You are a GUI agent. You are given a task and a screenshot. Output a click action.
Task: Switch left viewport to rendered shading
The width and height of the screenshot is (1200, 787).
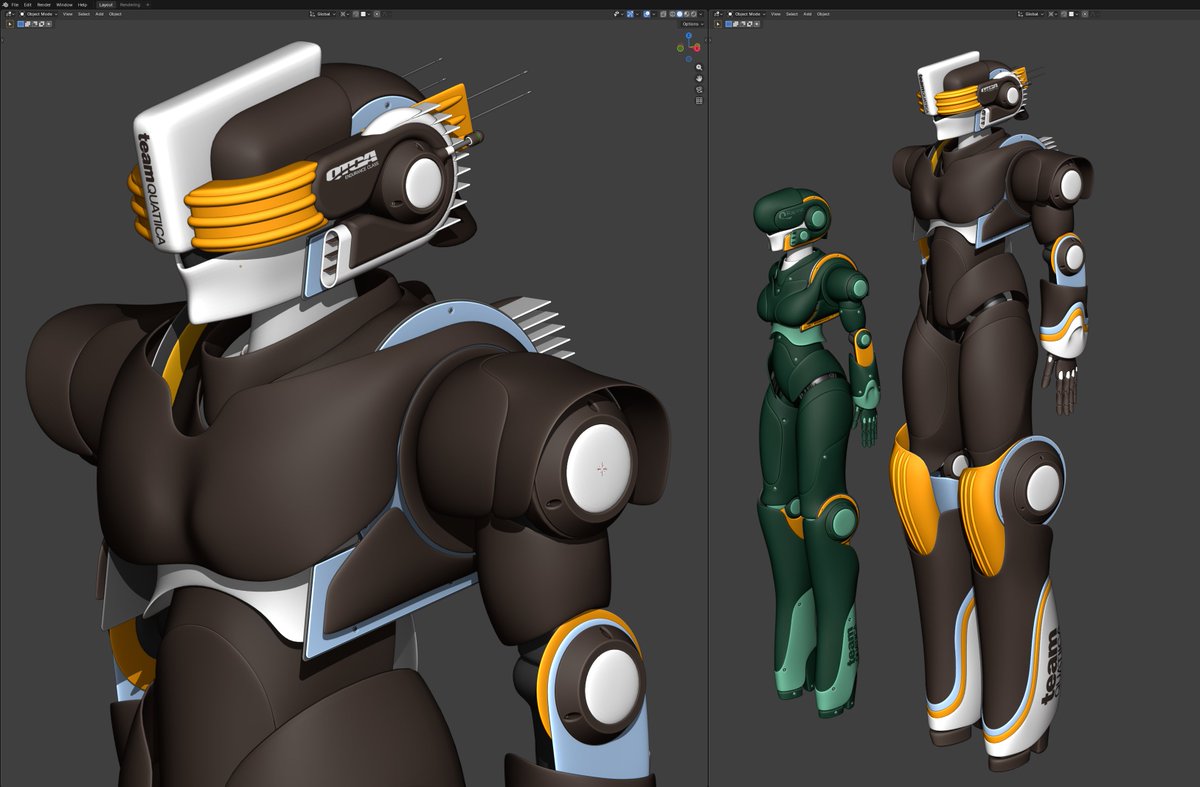point(693,14)
